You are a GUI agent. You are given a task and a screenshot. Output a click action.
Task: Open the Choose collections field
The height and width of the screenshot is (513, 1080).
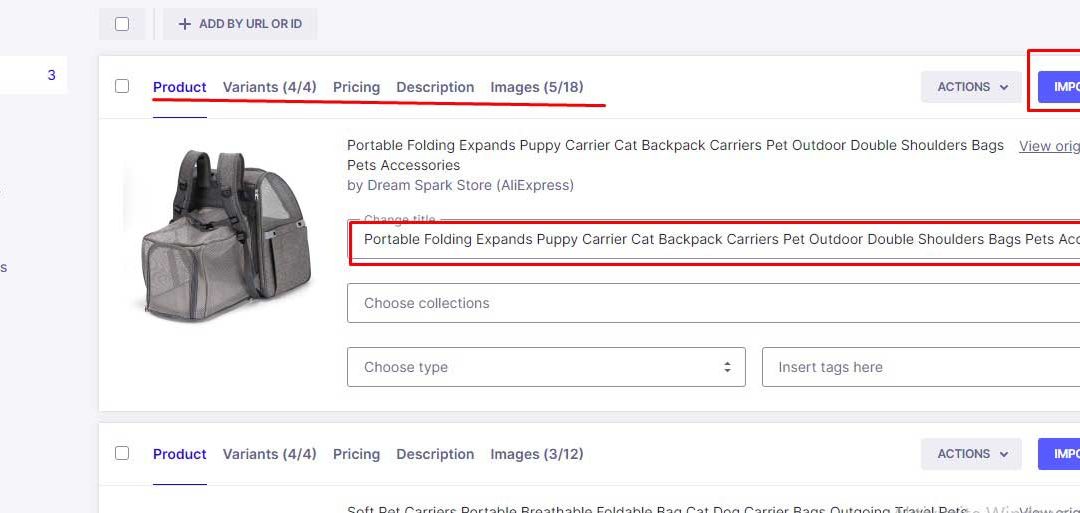[x=710, y=303]
